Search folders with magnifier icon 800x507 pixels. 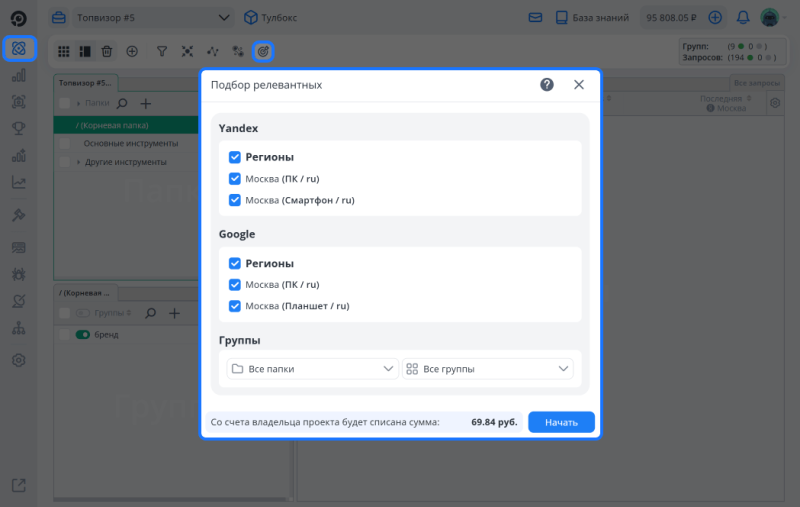[x=122, y=104]
